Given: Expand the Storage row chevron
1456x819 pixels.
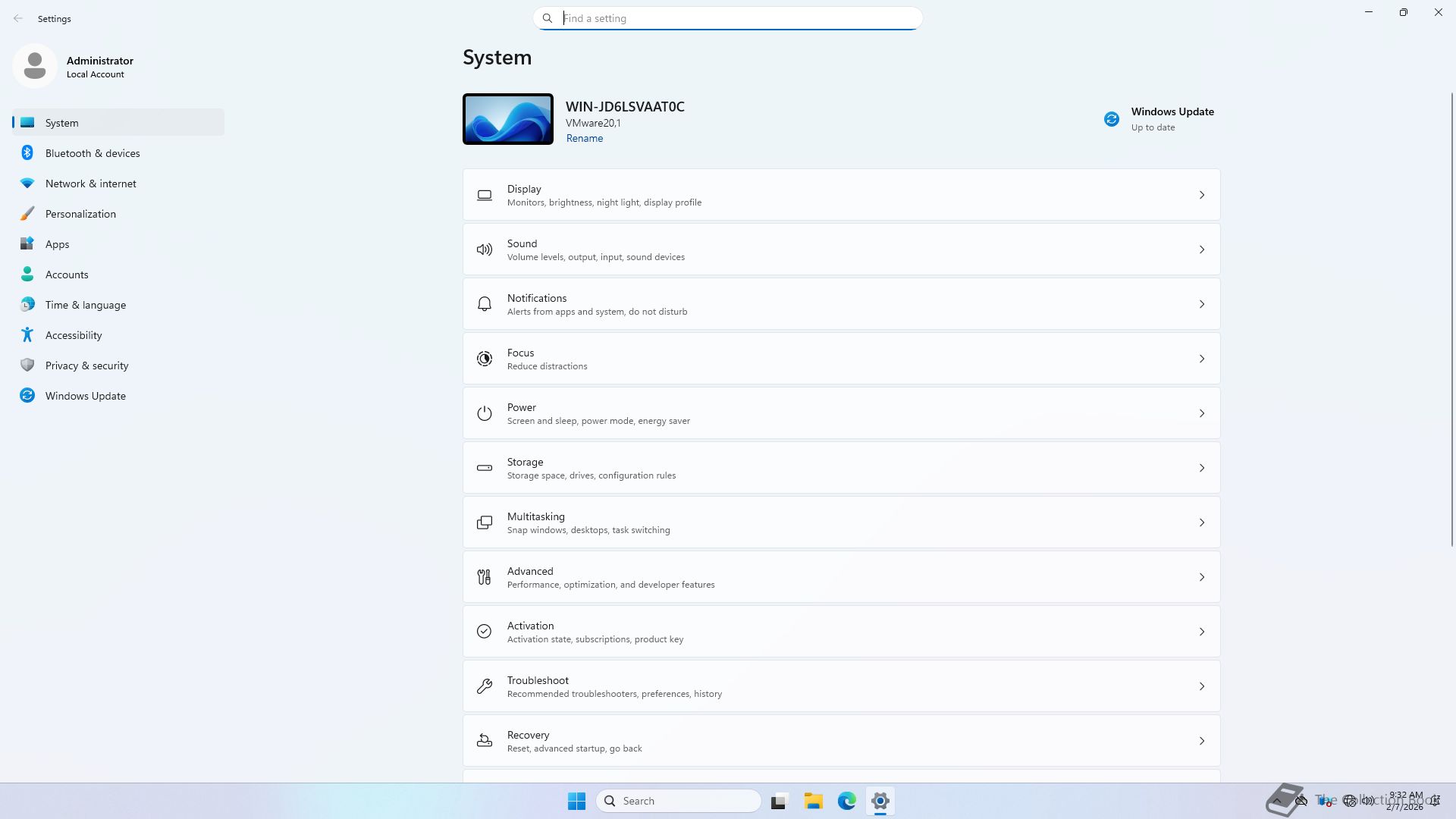Looking at the screenshot, I should [1201, 468].
